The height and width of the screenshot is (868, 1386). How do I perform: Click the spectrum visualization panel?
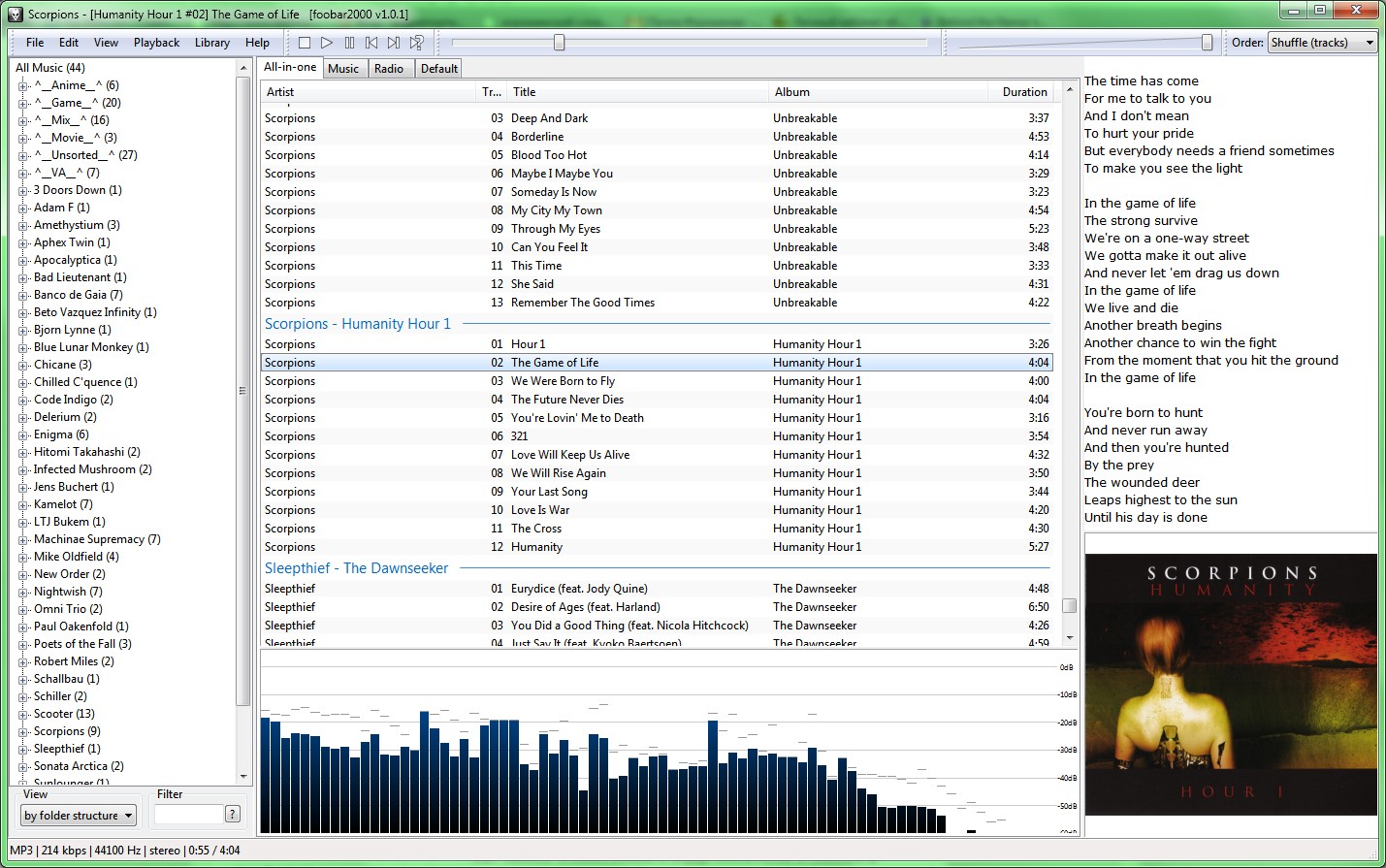coord(669,743)
